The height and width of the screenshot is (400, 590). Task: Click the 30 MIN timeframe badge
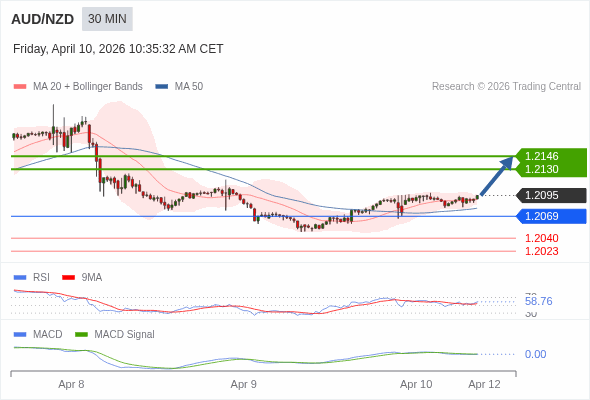click(107, 19)
